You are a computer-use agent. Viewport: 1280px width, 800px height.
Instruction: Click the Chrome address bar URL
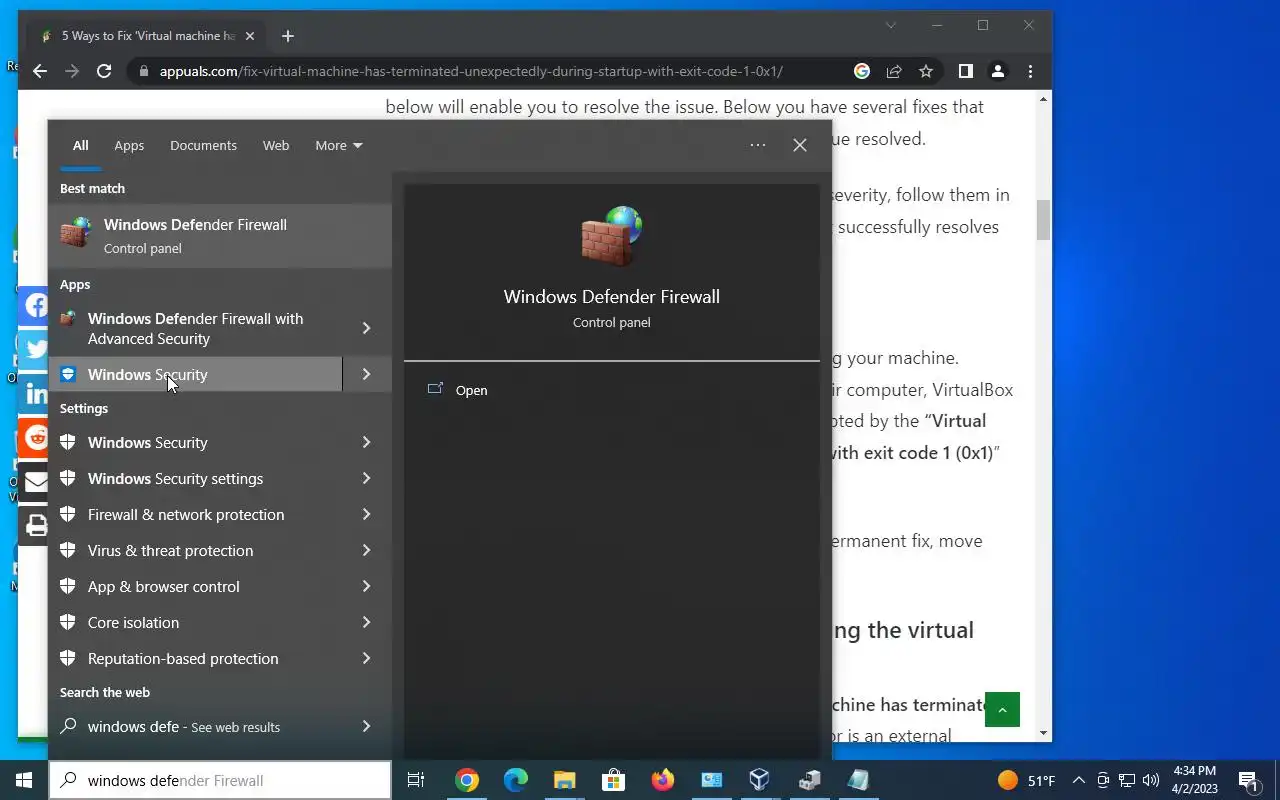point(471,71)
